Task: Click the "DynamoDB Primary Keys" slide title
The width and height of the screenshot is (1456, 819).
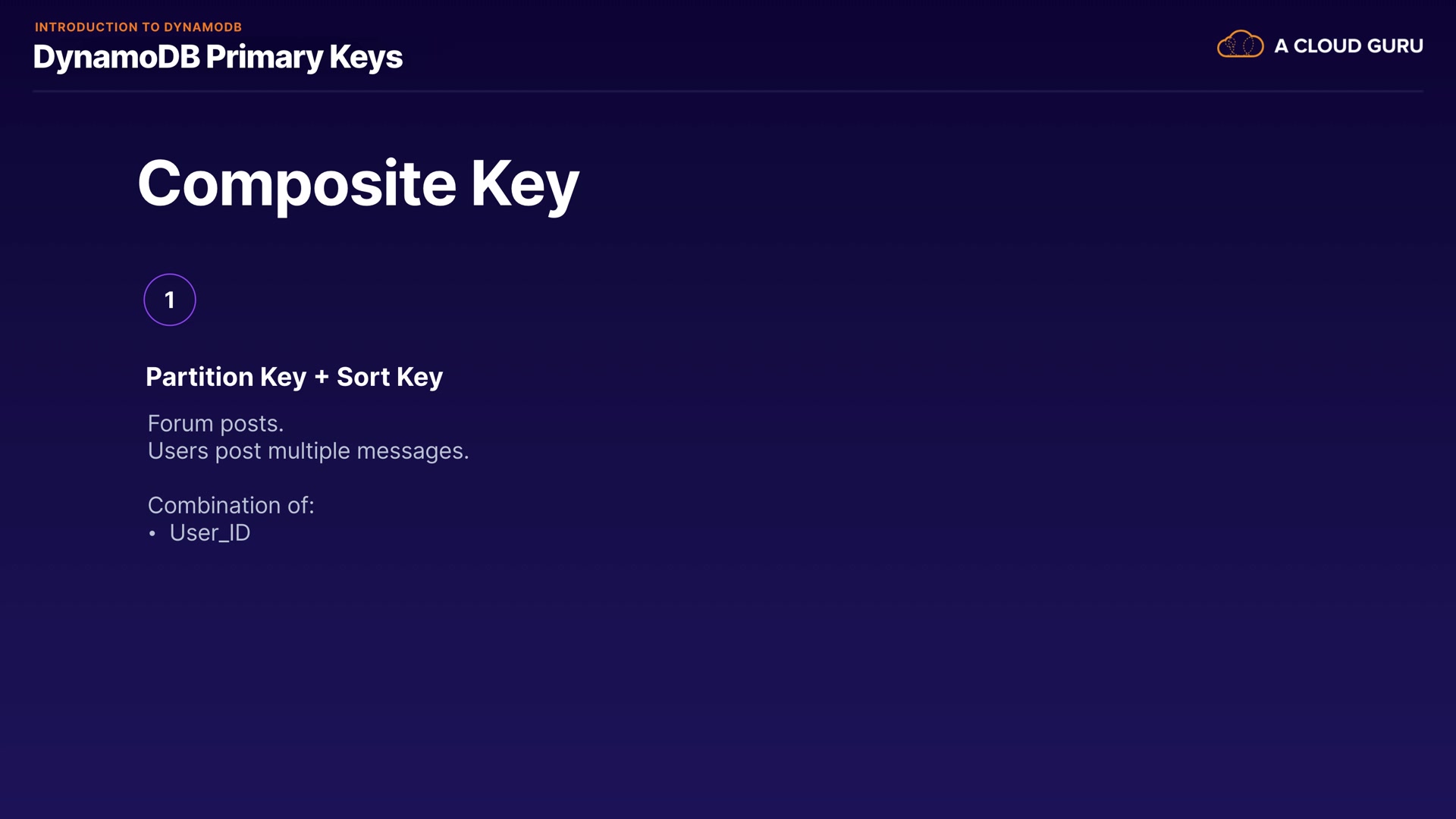Action: pos(218,58)
